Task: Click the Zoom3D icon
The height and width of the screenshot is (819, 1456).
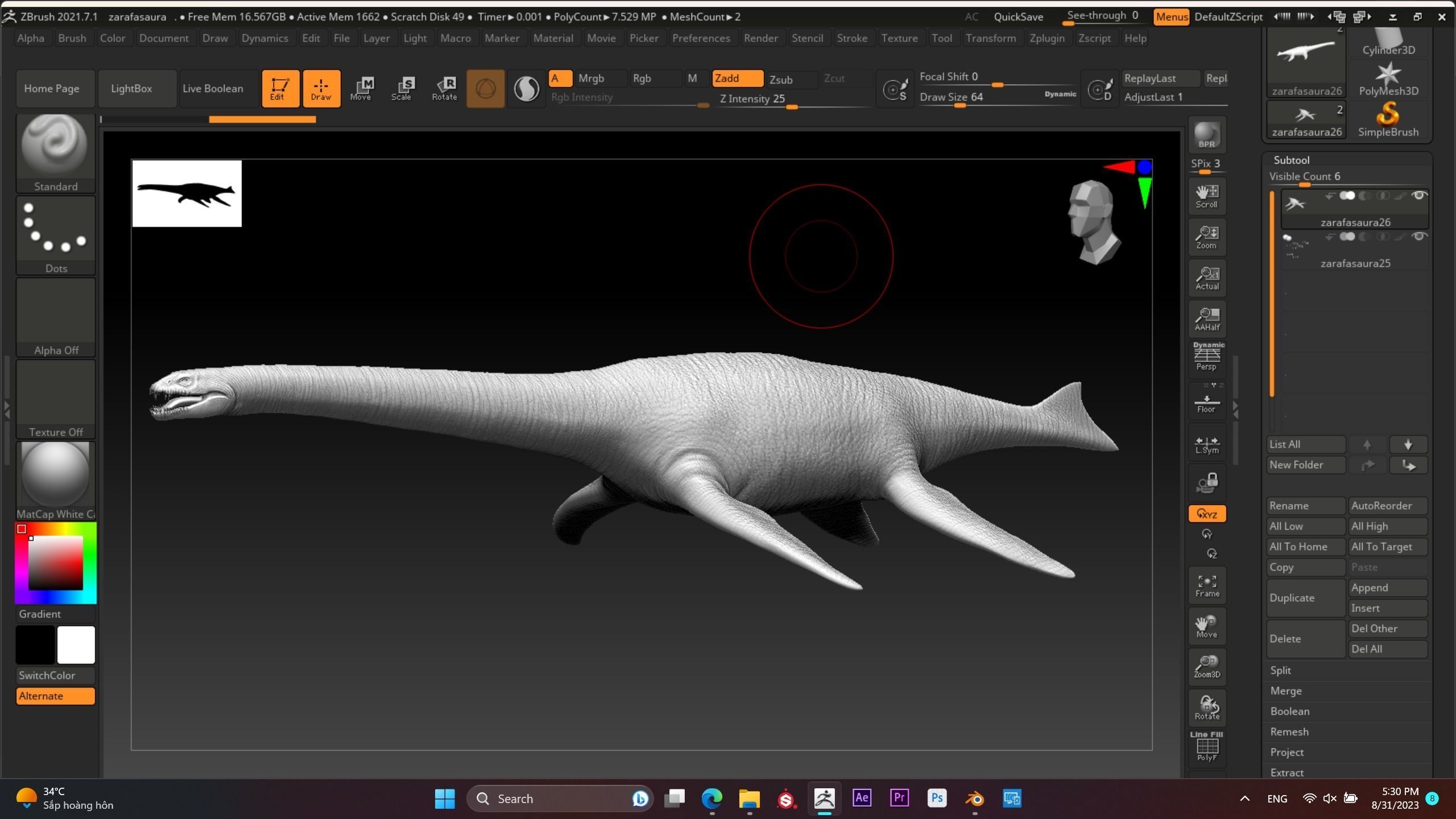Action: (x=1207, y=667)
